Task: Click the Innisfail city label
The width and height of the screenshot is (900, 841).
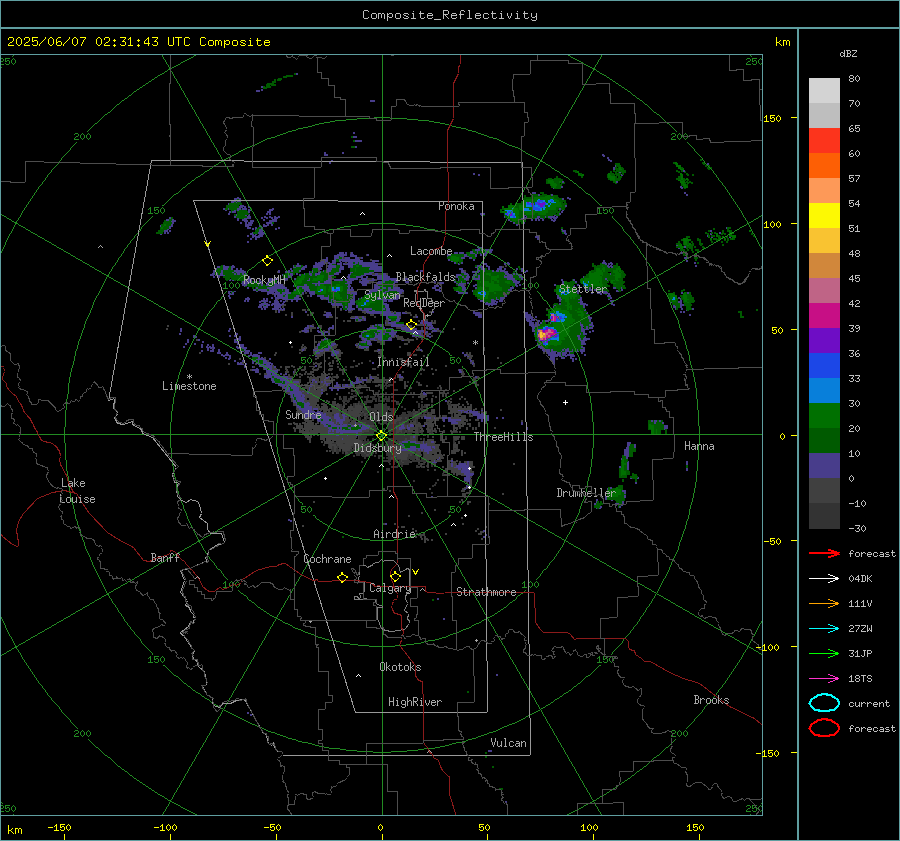Action: (x=403, y=362)
